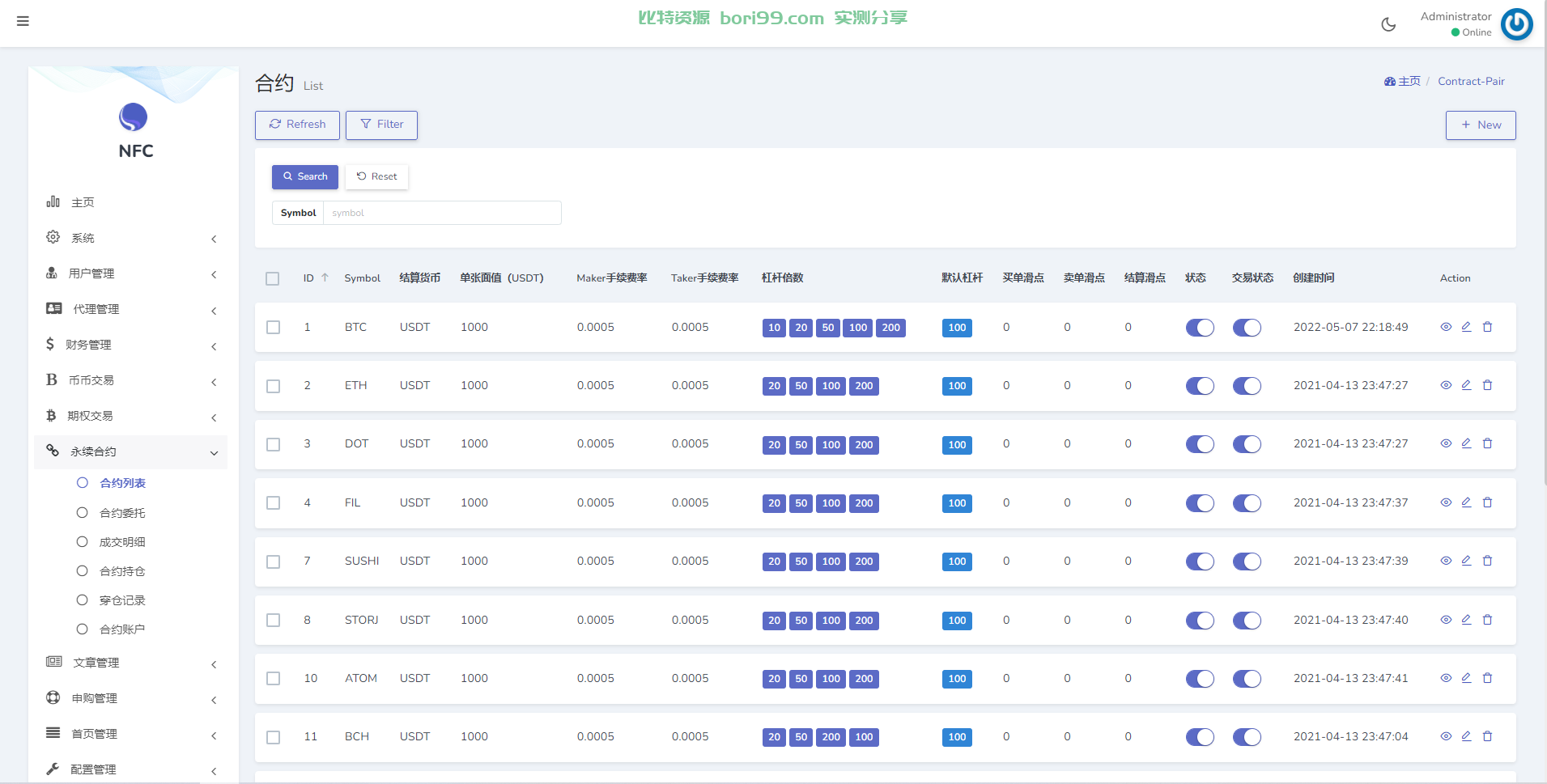Open the Filter panel button
Image resolution: width=1547 pixels, height=784 pixels.
tap(381, 125)
